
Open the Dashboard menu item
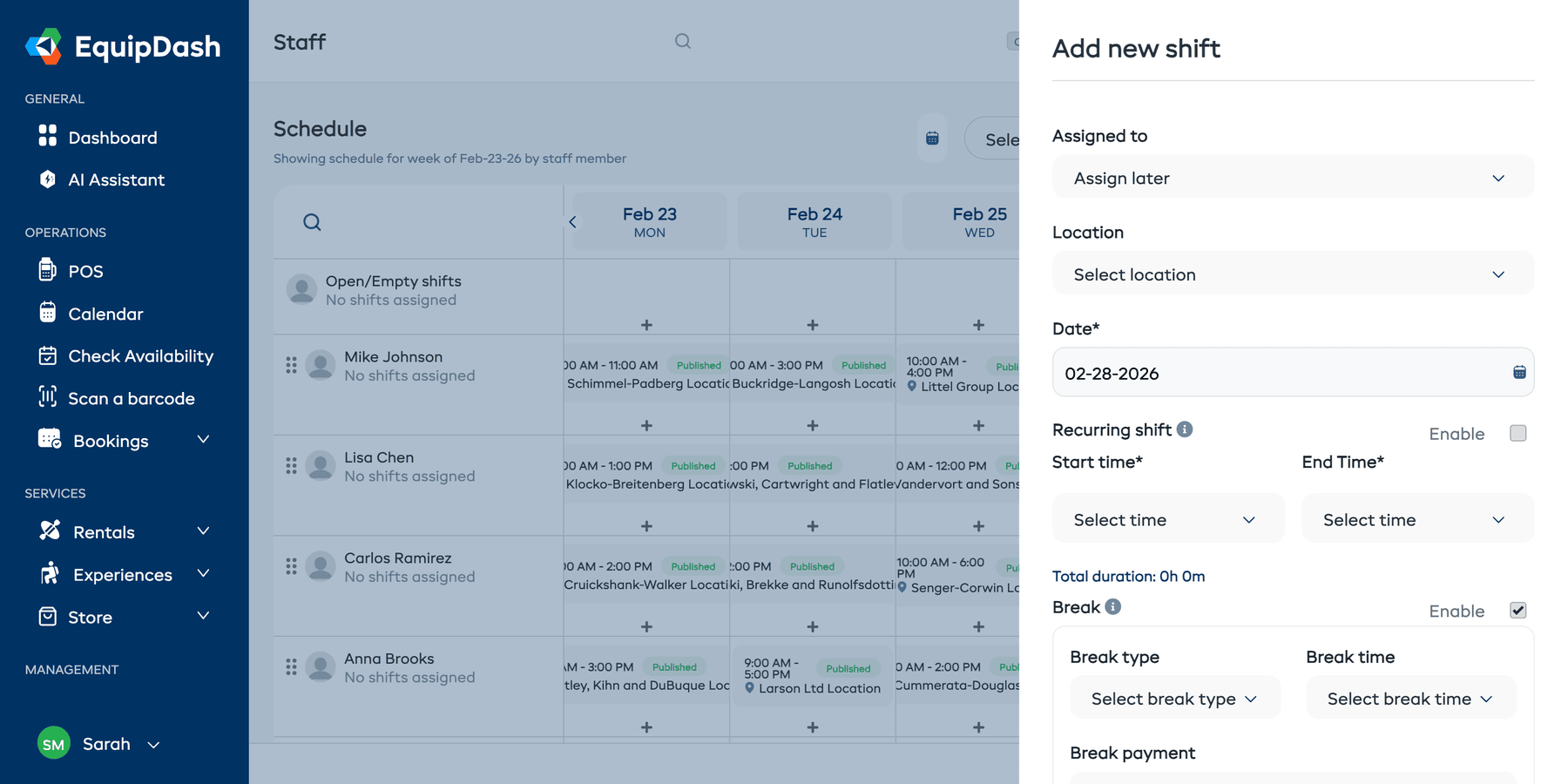tap(112, 137)
